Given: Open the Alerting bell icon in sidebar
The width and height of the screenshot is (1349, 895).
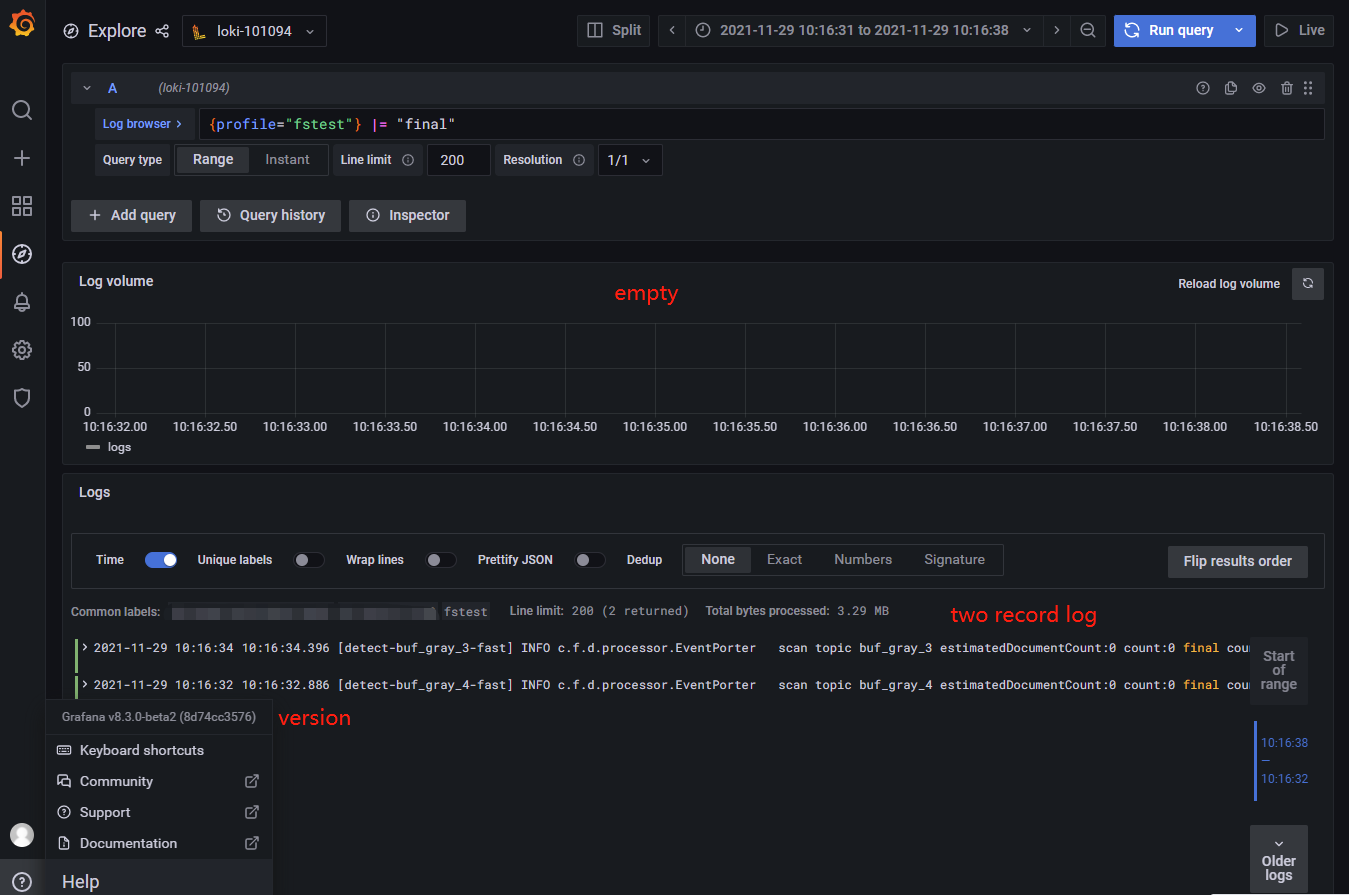Looking at the screenshot, I should tap(22, 302).
